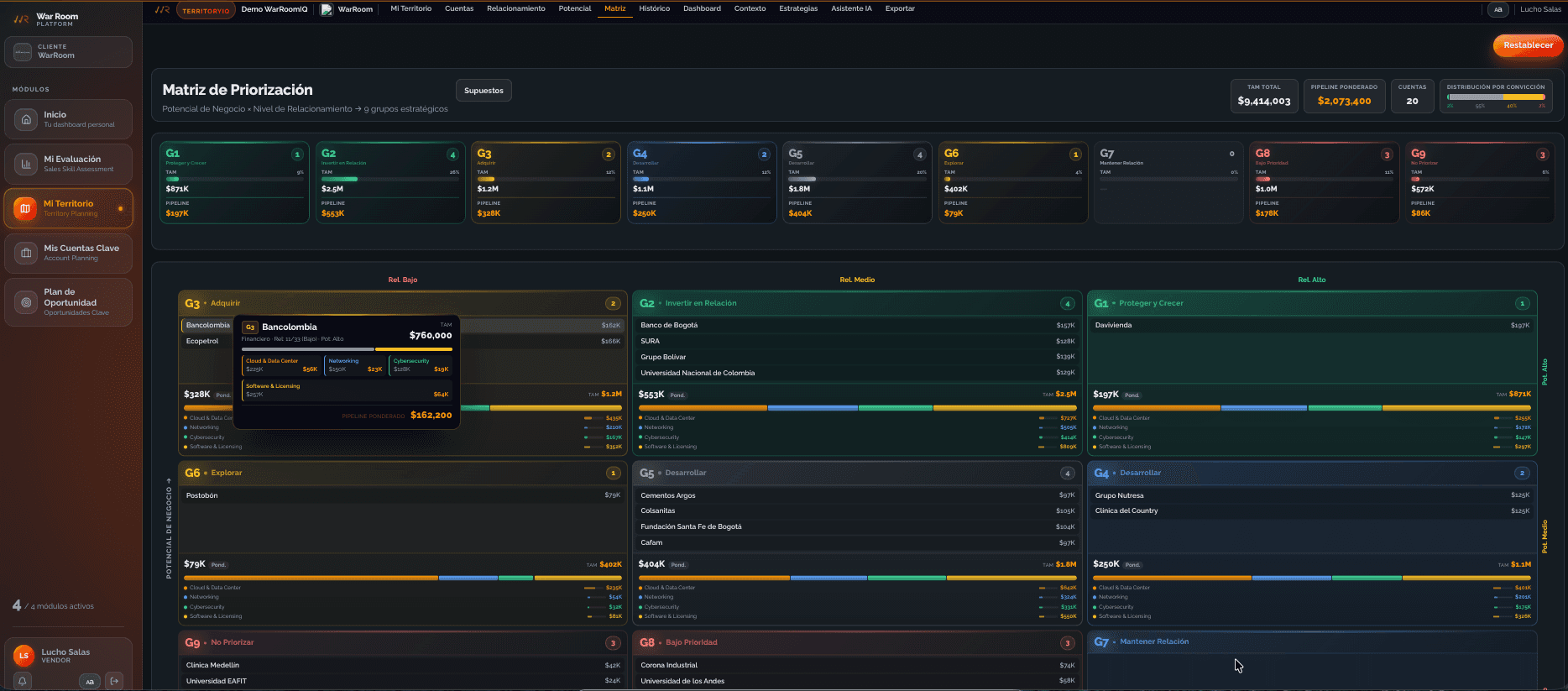1568x691 pixels.
Task: Click the Mi Territorio map icon
Action: pyautogui.click(x=25, y=208)
